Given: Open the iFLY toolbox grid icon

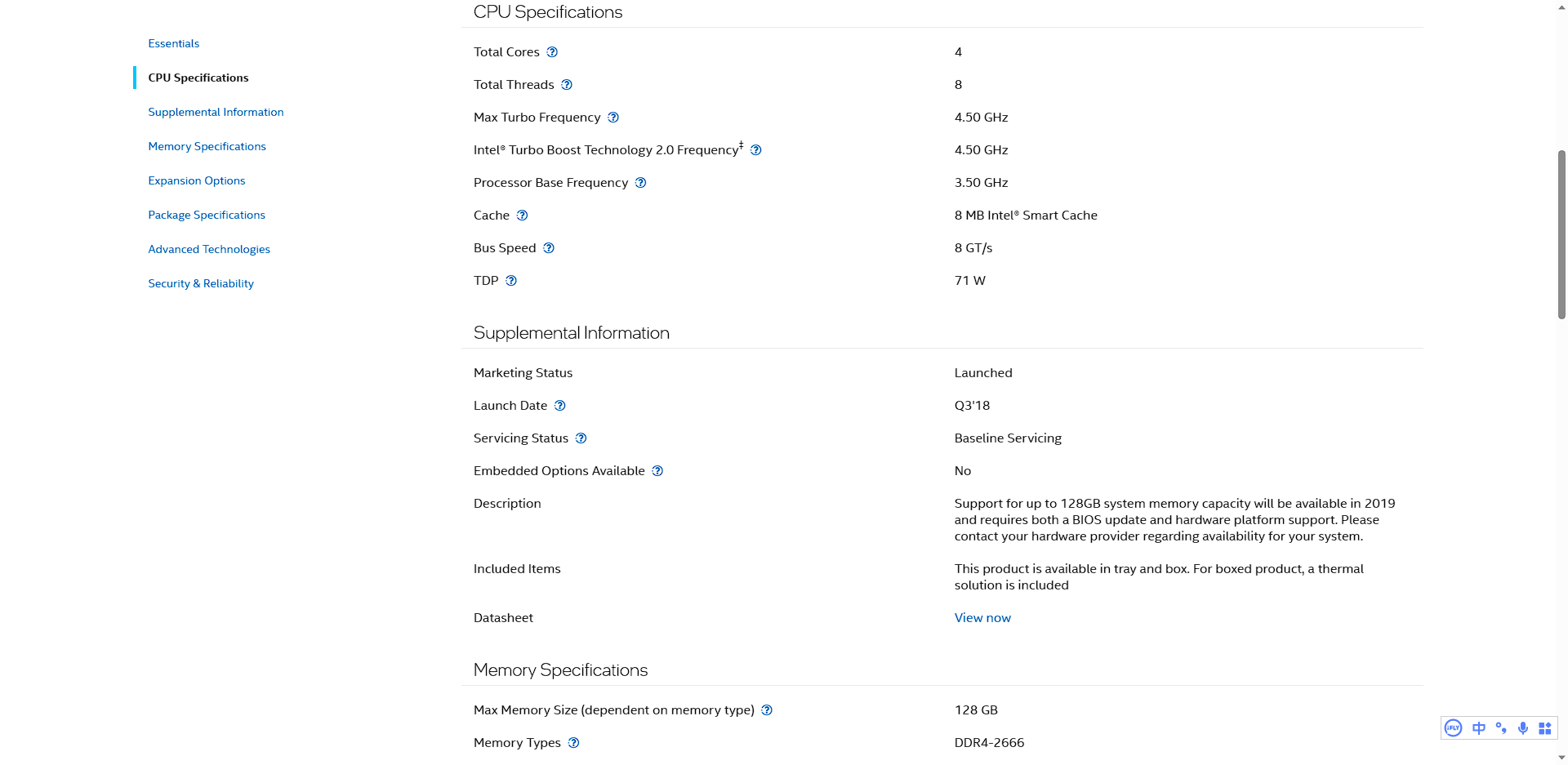Looking at the screenshot, I should [x=1544, y=728].
